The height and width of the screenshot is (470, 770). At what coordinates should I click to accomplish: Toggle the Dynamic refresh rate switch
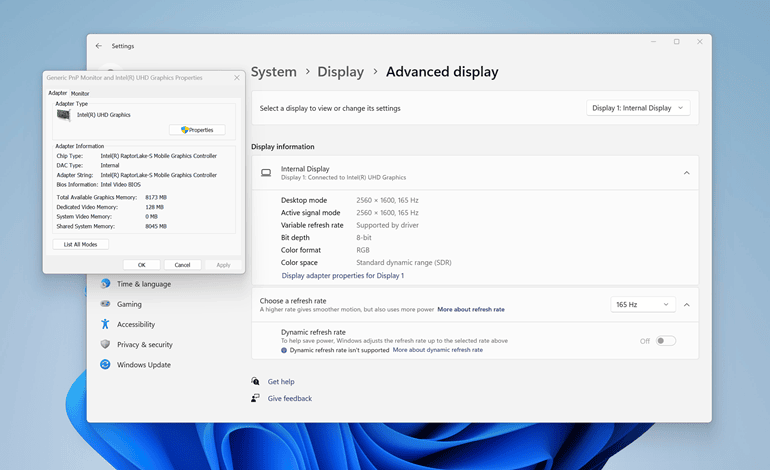click(666, 341)
